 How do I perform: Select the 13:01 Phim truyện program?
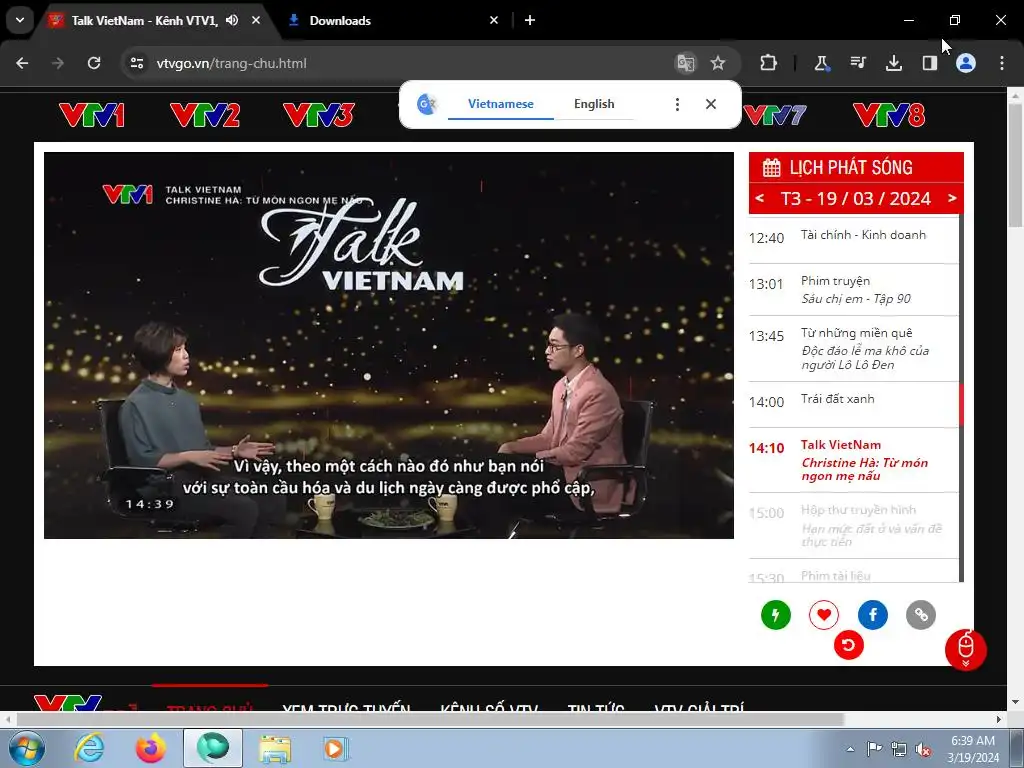pos(853,290)
